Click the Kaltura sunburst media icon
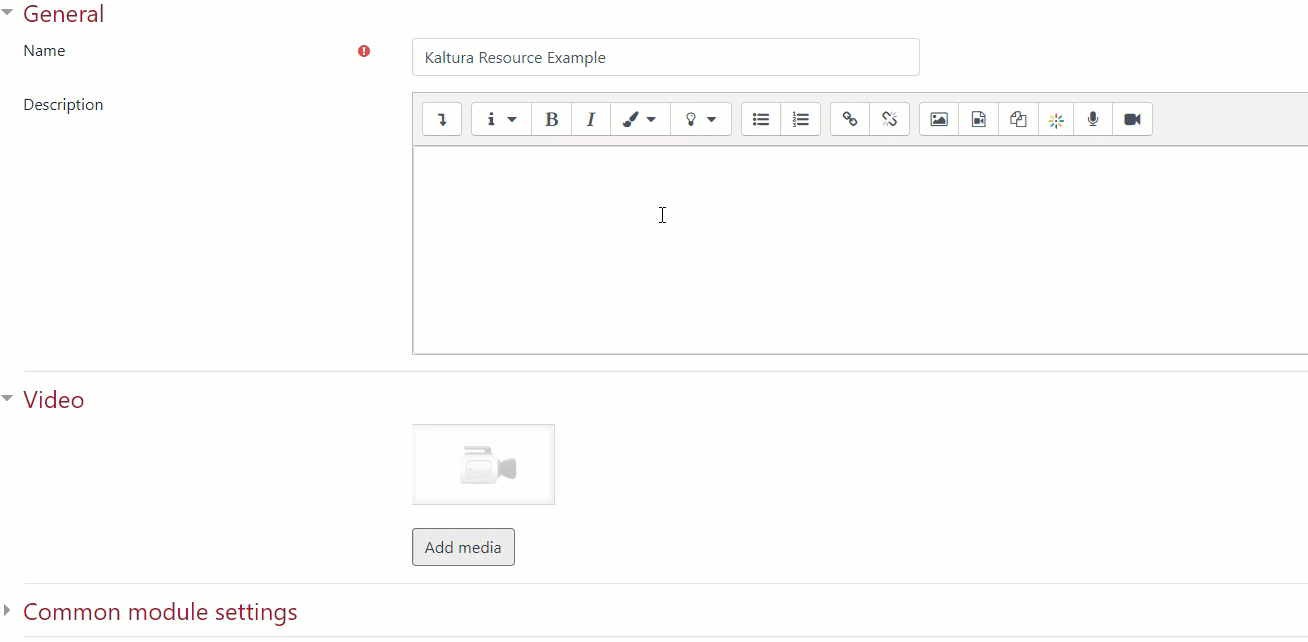 [1056, 119]
